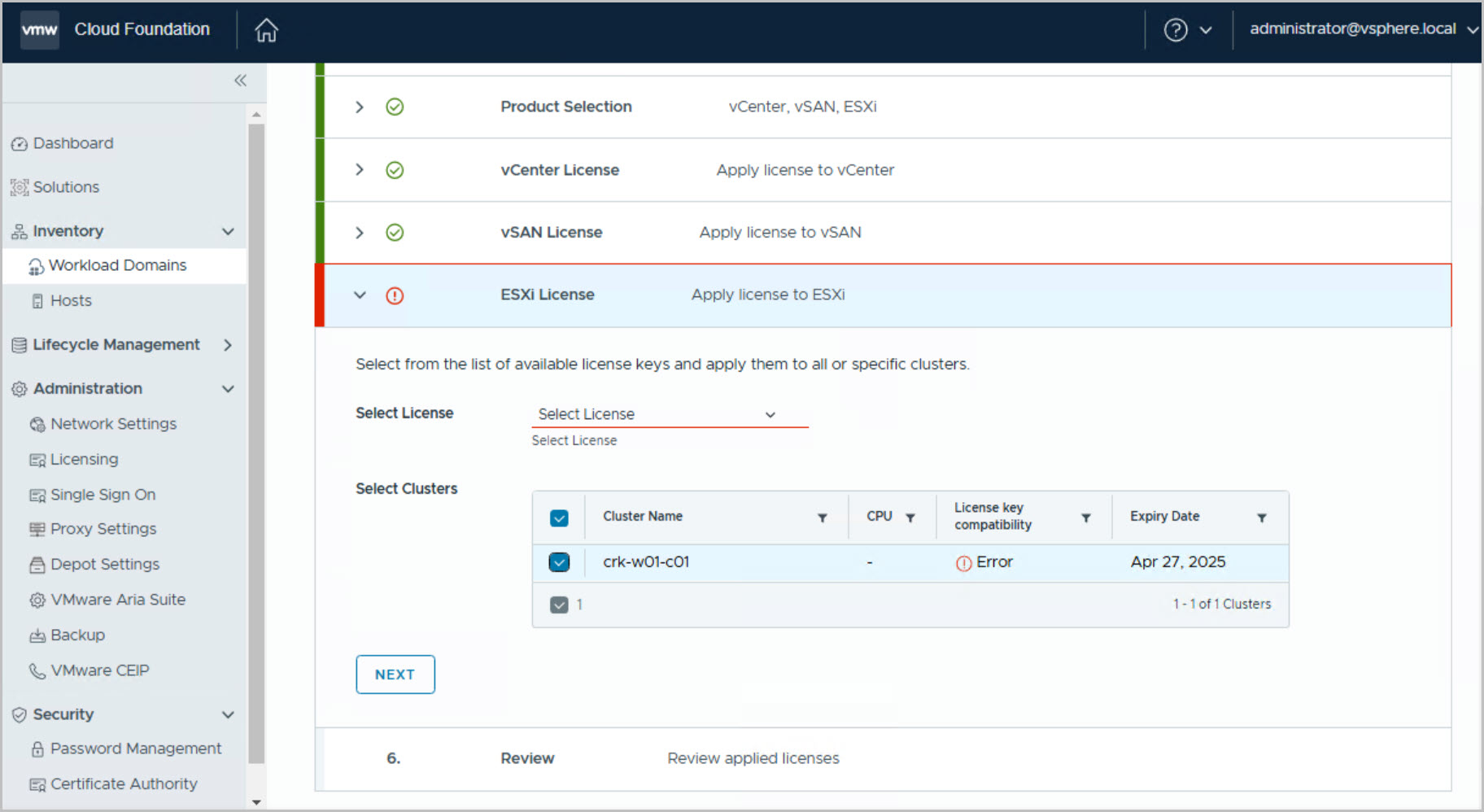Click the ESXi License error status icon
1484x812 pixels.
(x=395, y=295)
